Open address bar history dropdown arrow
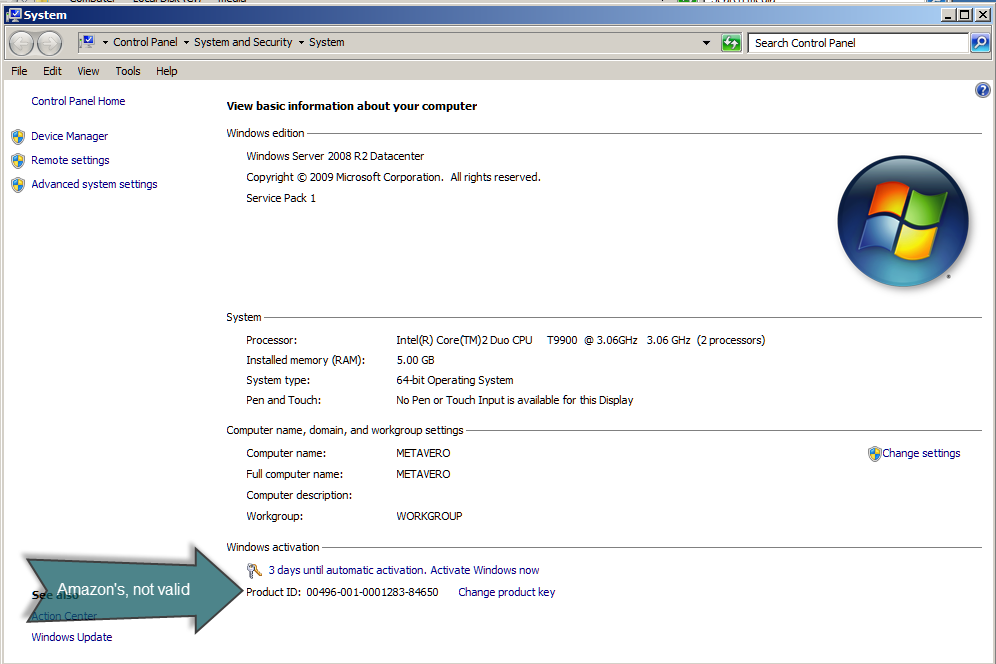 [706, 43]
